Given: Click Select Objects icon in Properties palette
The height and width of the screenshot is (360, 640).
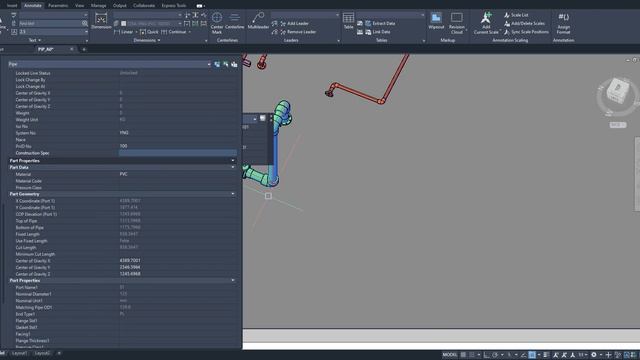Looking at the screenshot, I should (x=226, y=64).
